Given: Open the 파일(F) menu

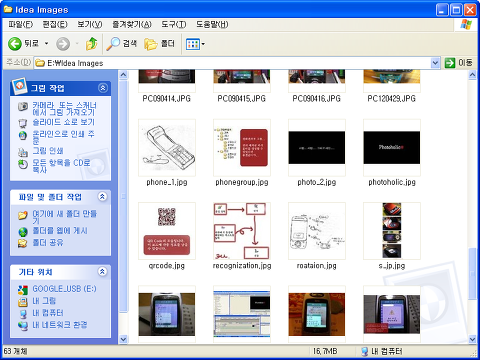Looking at the screenshot, I should tap(20, 24).
